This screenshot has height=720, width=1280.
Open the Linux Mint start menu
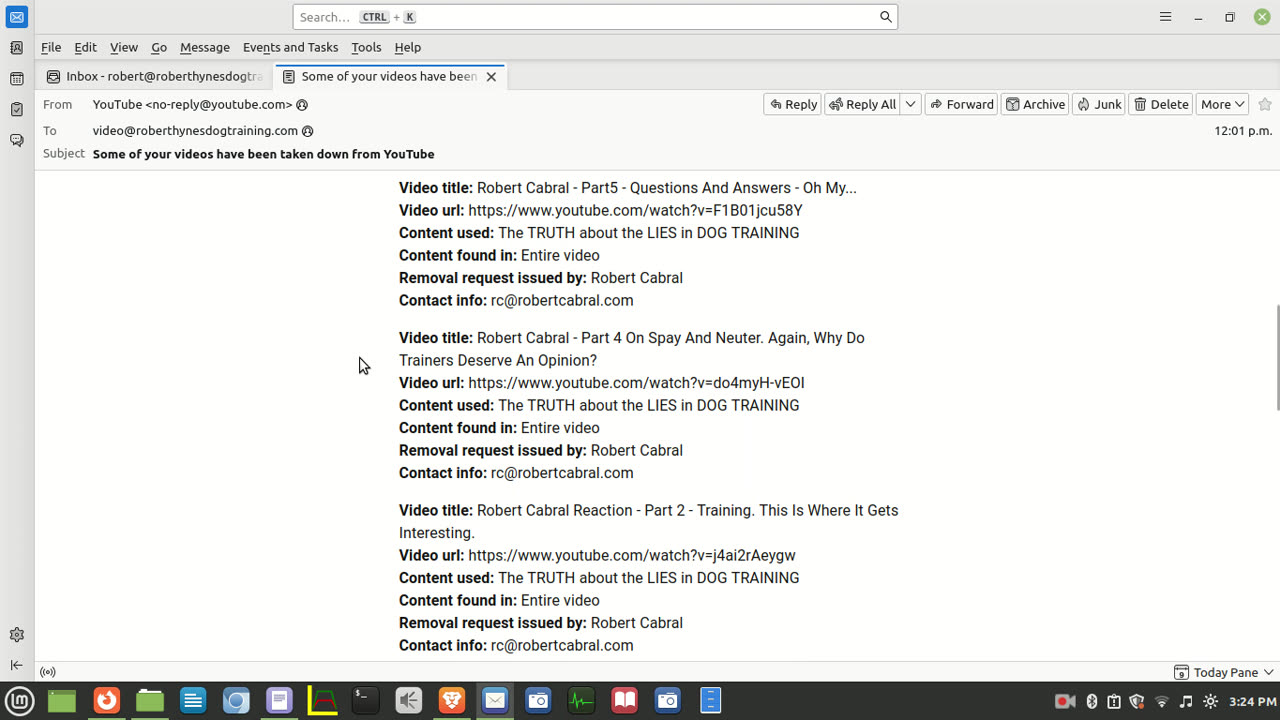click(20, 701)
